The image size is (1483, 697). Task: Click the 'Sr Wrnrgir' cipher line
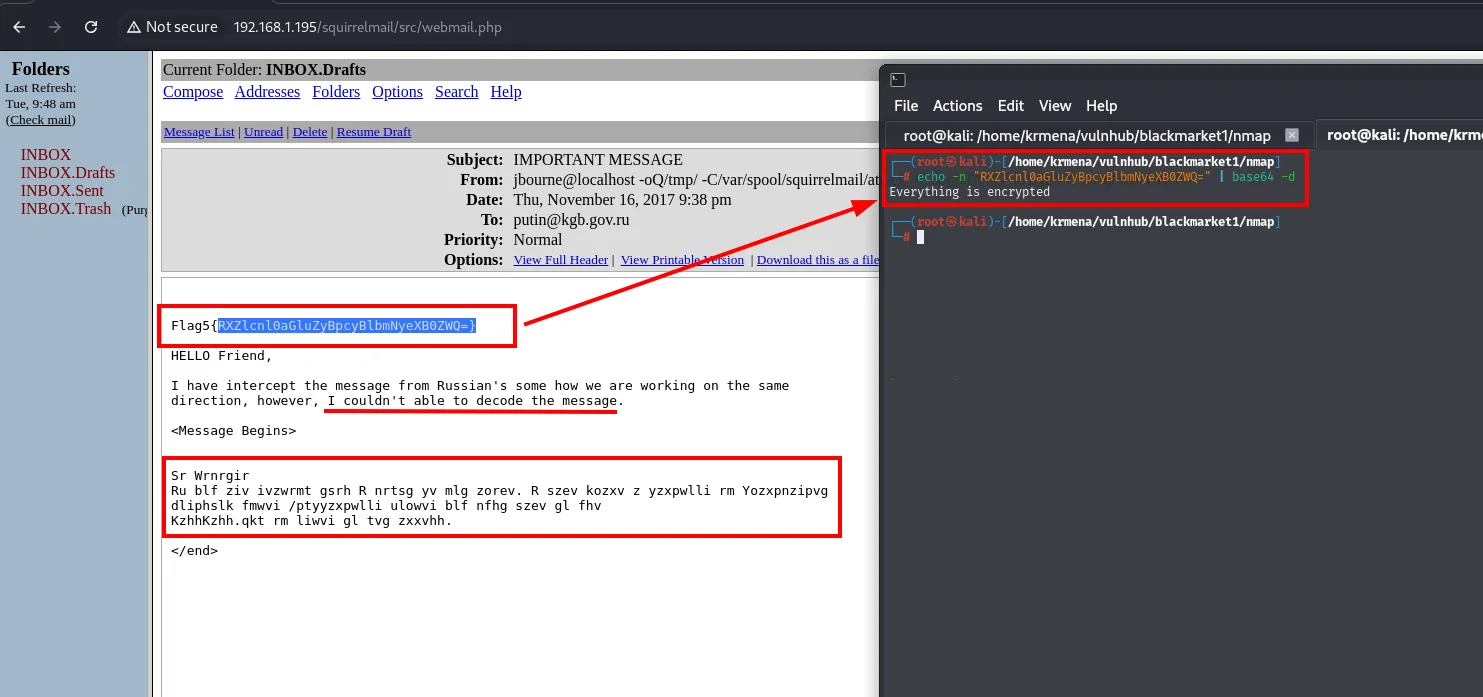coord(210,476)
